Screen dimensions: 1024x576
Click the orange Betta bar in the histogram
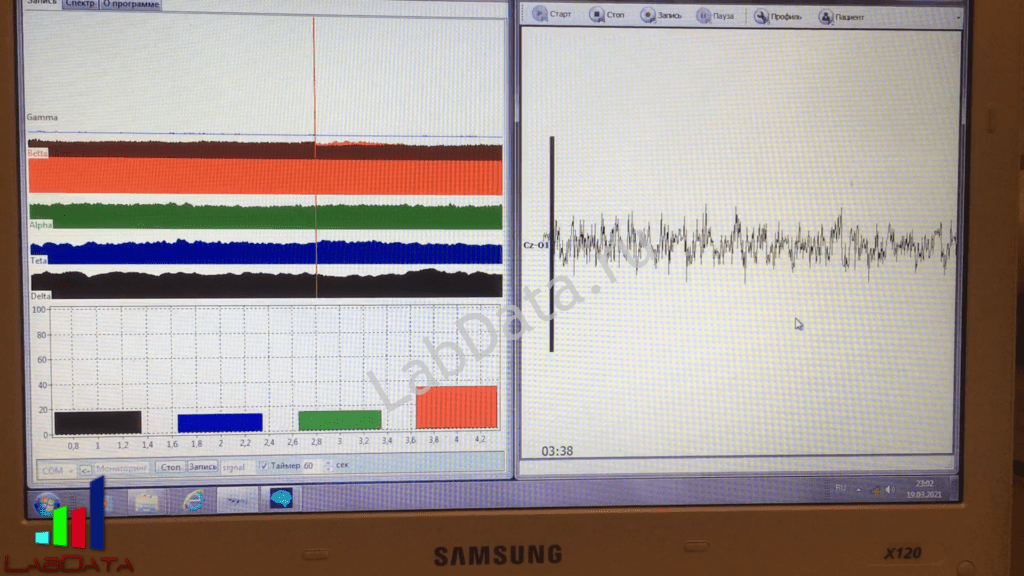coord(456,407)
